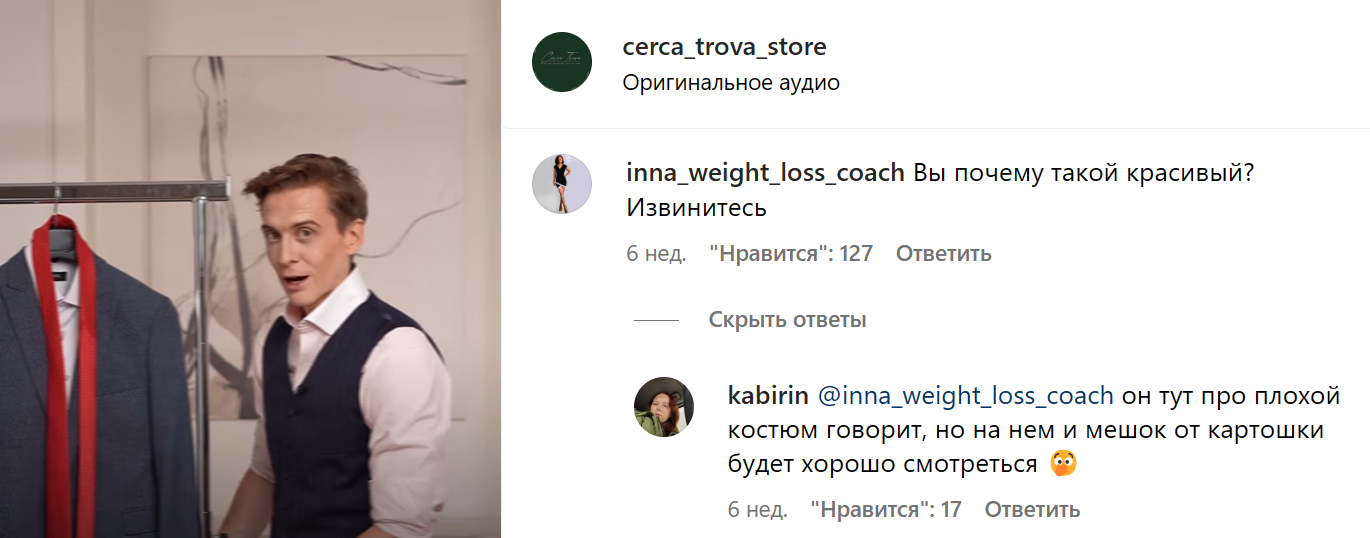Viewport: 1370px width, 538px height.
Task: Click the horizontal line beside Скрыть ответы
Action: 656,321
